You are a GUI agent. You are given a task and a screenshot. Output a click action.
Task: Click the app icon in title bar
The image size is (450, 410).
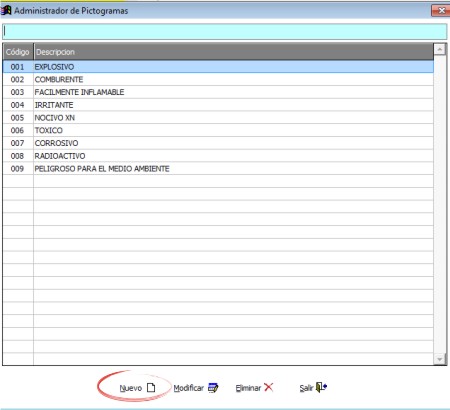(x=6, y=11)
